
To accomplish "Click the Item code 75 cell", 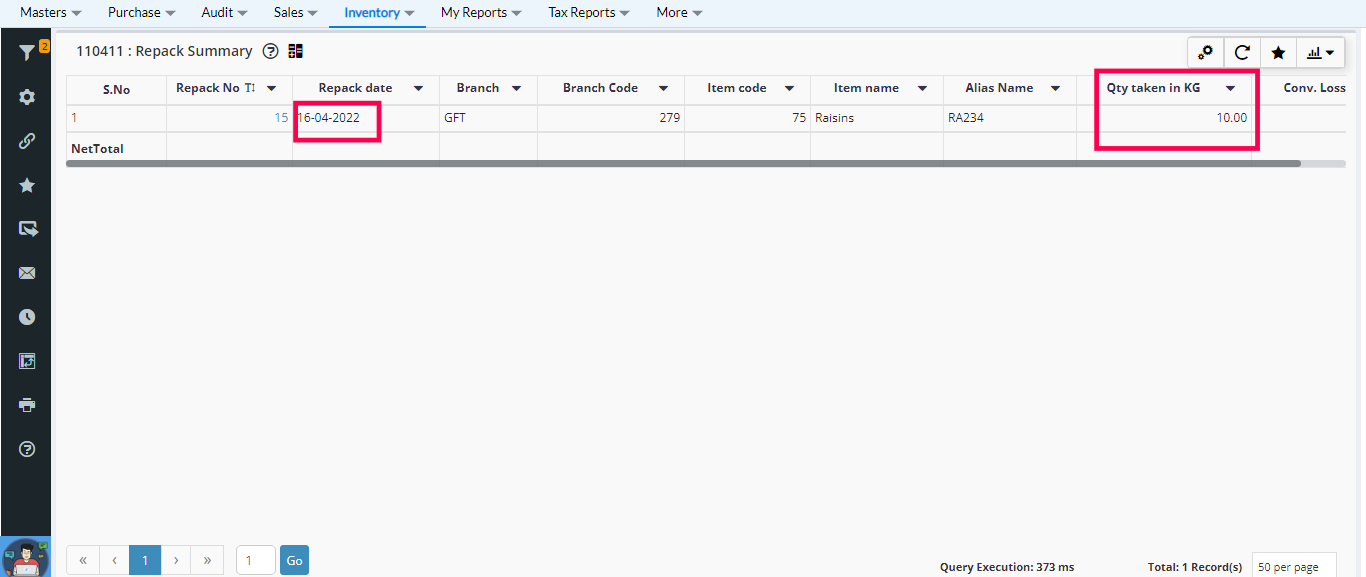I will (x=747, y=118).
